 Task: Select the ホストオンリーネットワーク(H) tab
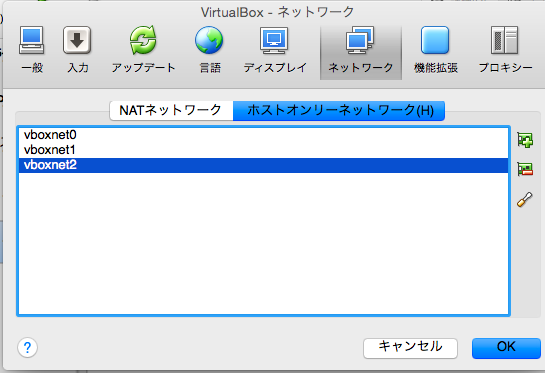coord(339,111)
